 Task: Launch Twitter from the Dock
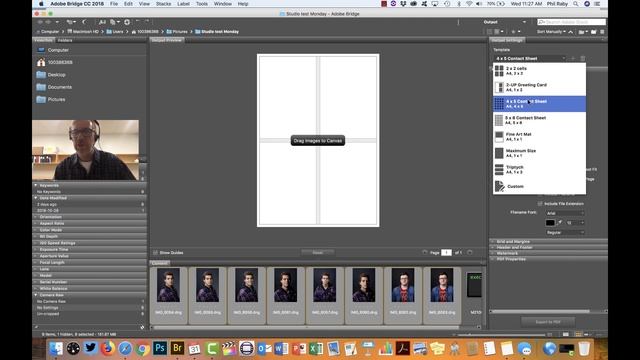(91, 348)
